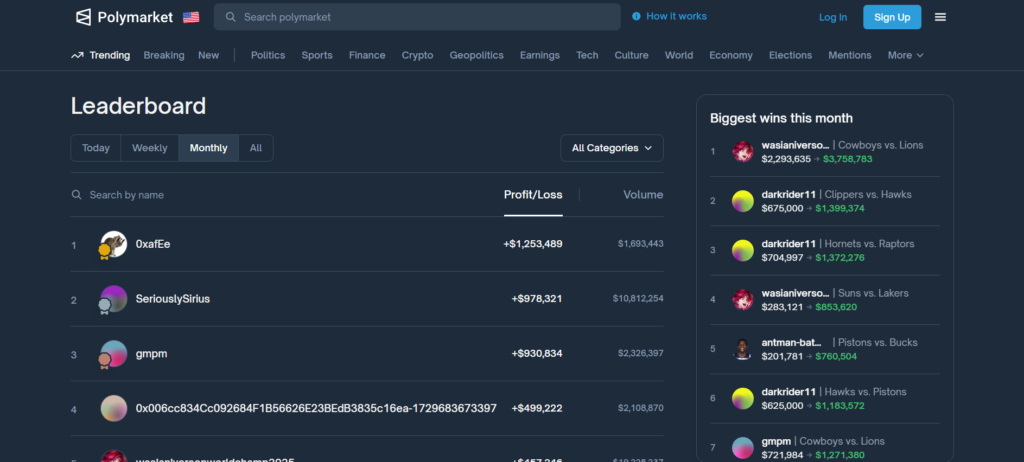The height and width of the screenshot is (462, 1024).
Task: Go to Culture markets
Action: pos(632,56)
